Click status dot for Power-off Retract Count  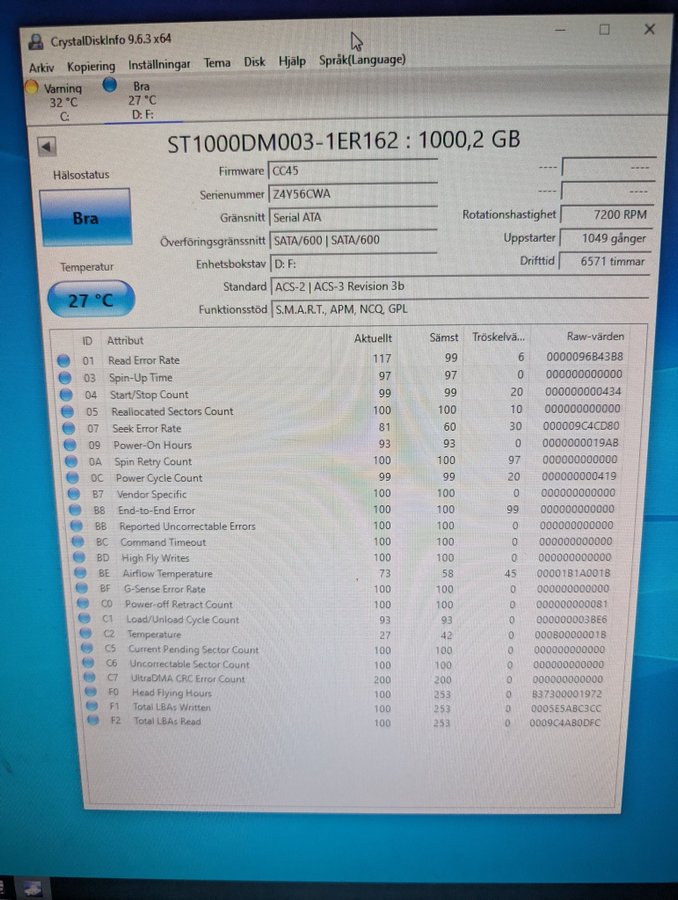pyautogui.click(x=83, y=604)
